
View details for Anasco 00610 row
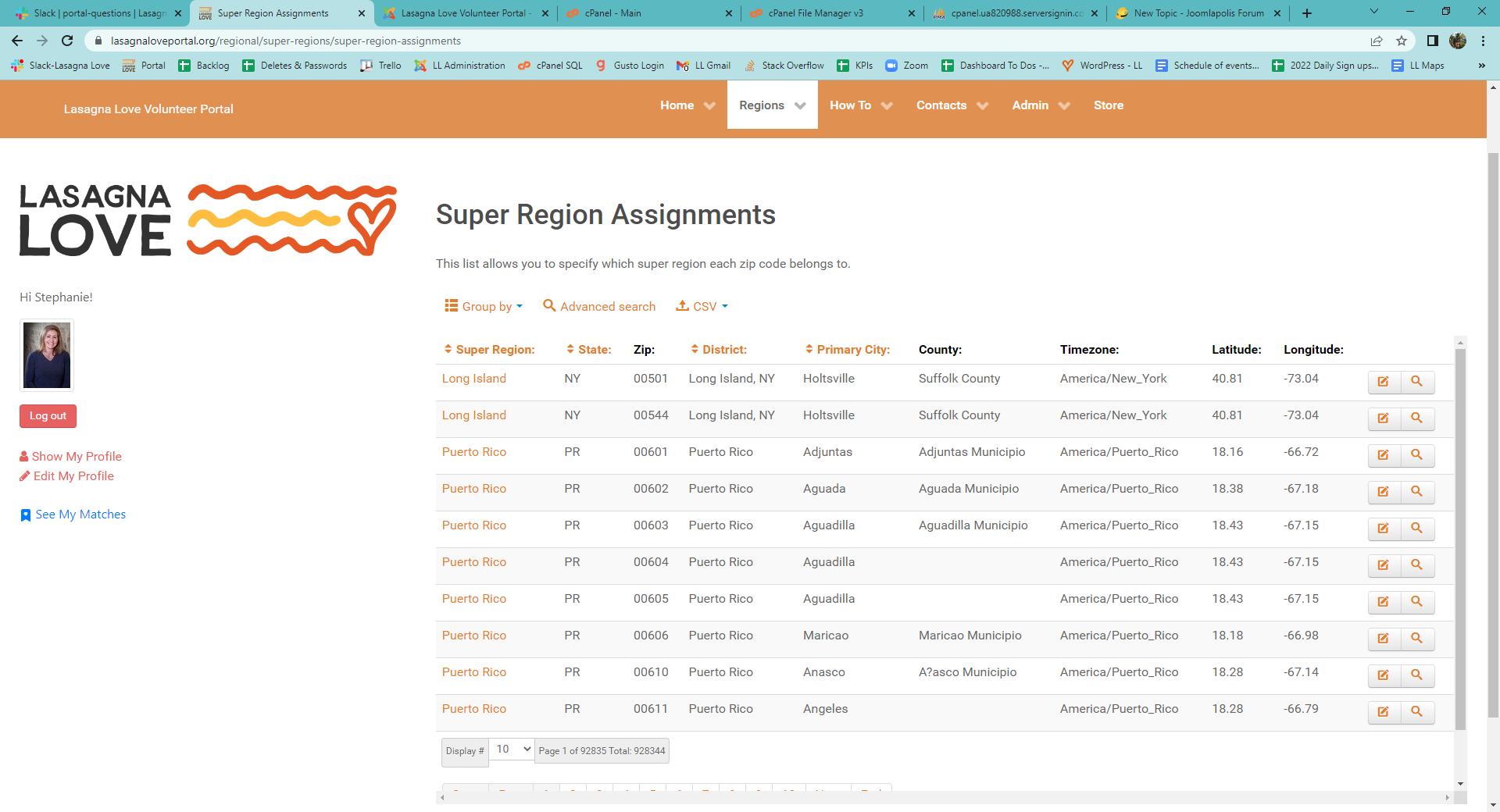click(x=1417, y=675)
